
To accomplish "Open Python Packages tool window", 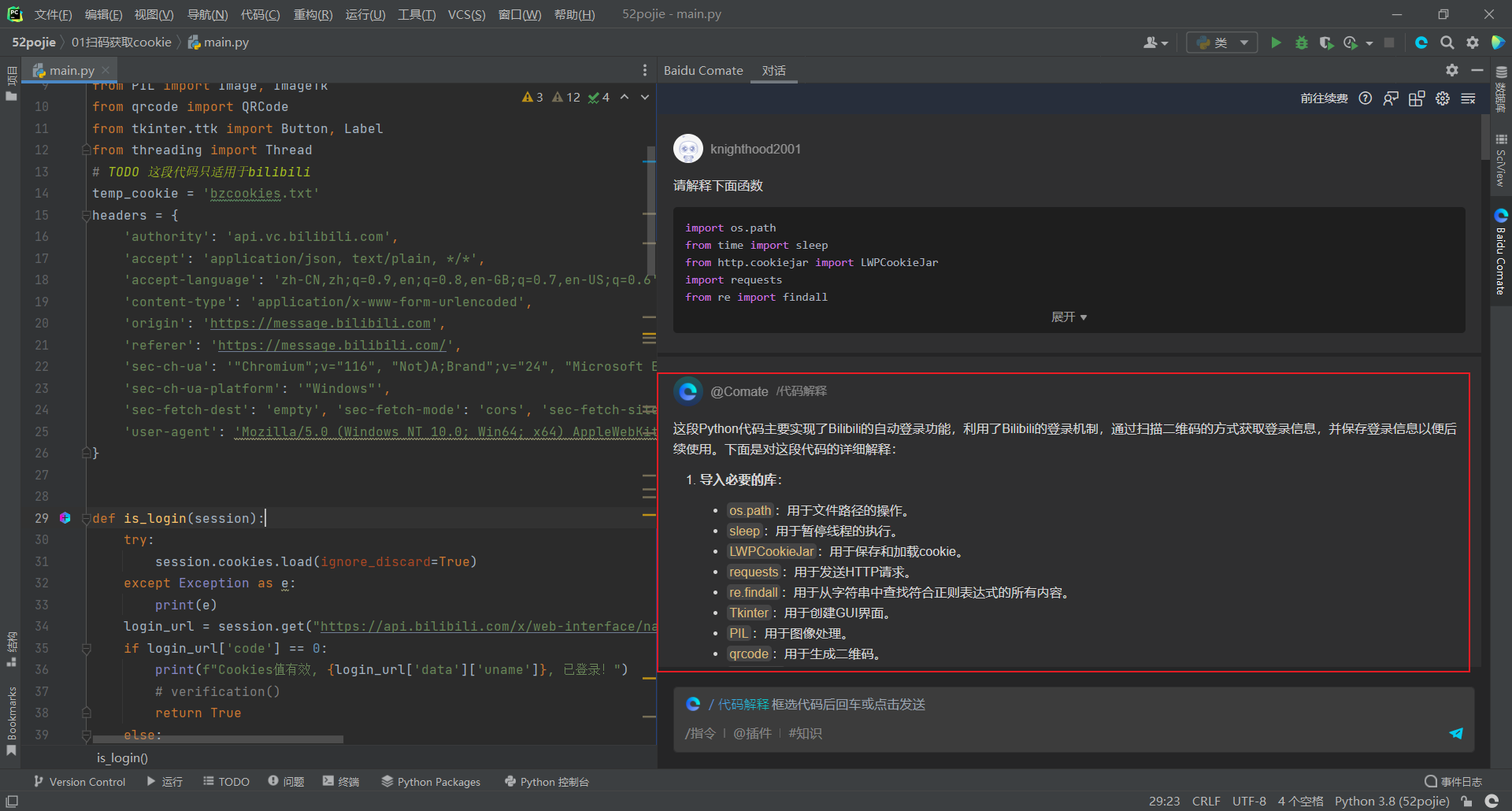I will coord(431,781).
